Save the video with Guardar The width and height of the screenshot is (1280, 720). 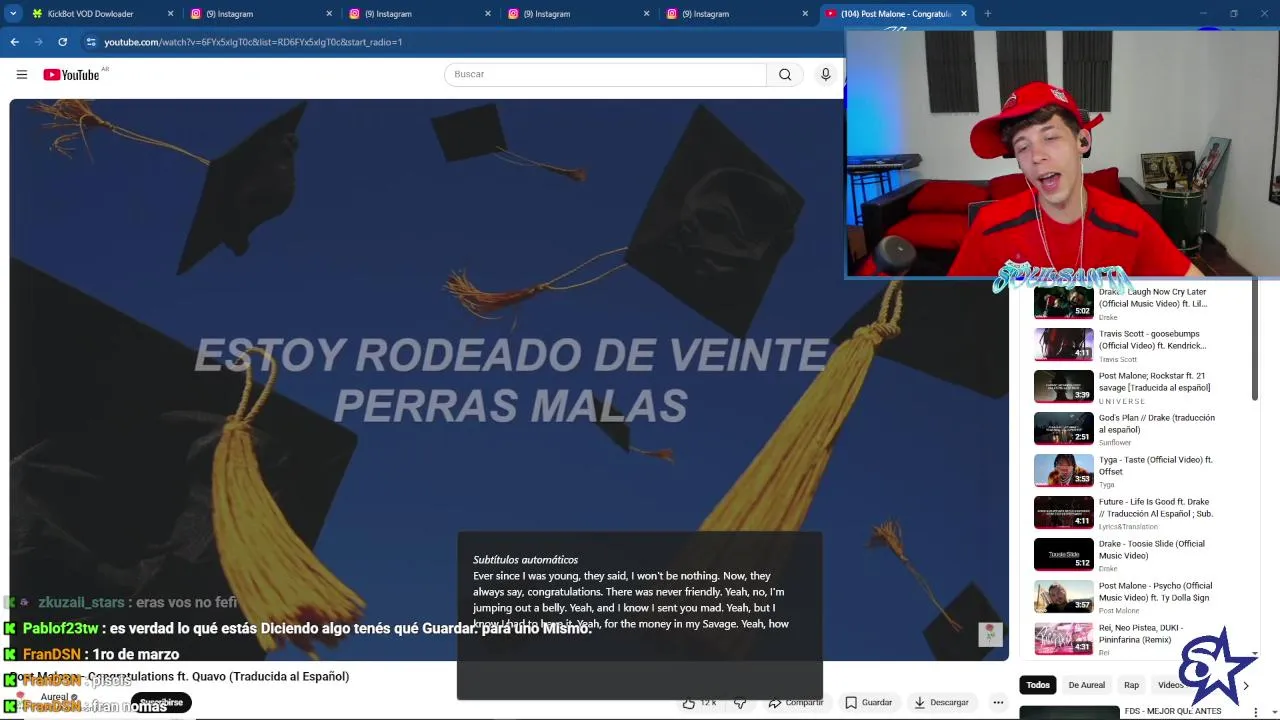coord(868,702)
